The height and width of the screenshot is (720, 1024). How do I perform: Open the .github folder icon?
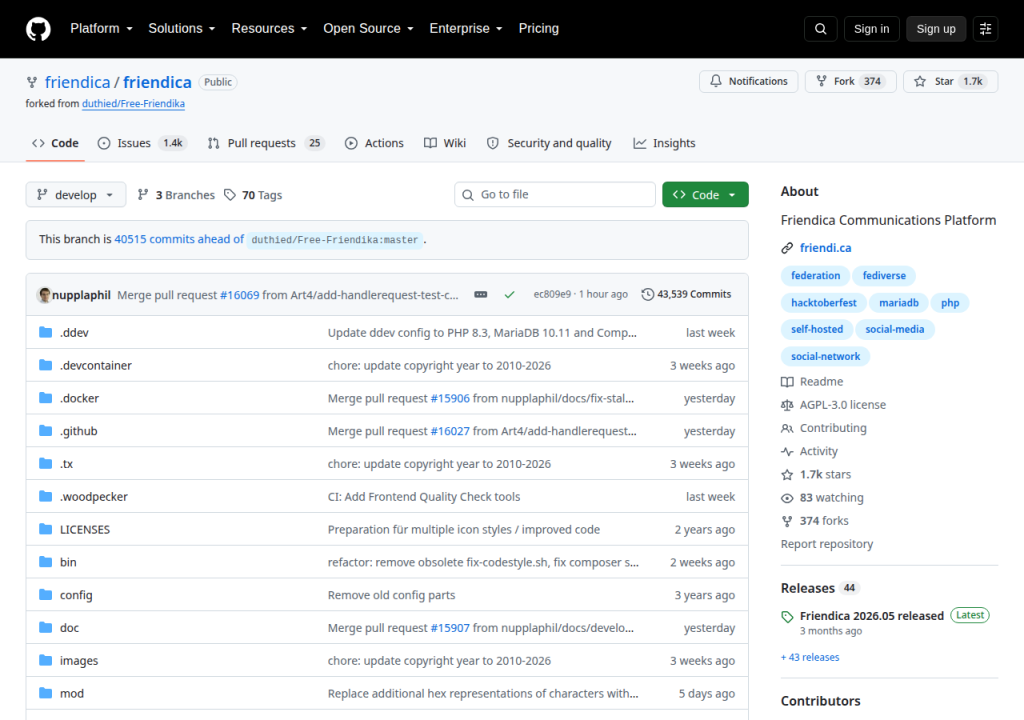coord(45,431)
